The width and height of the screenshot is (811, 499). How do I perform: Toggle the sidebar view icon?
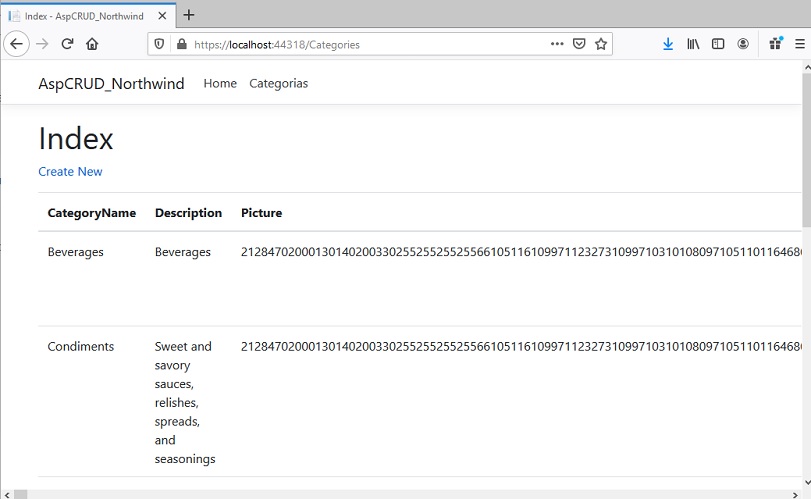pyautogui.click(x=718, y=44)
